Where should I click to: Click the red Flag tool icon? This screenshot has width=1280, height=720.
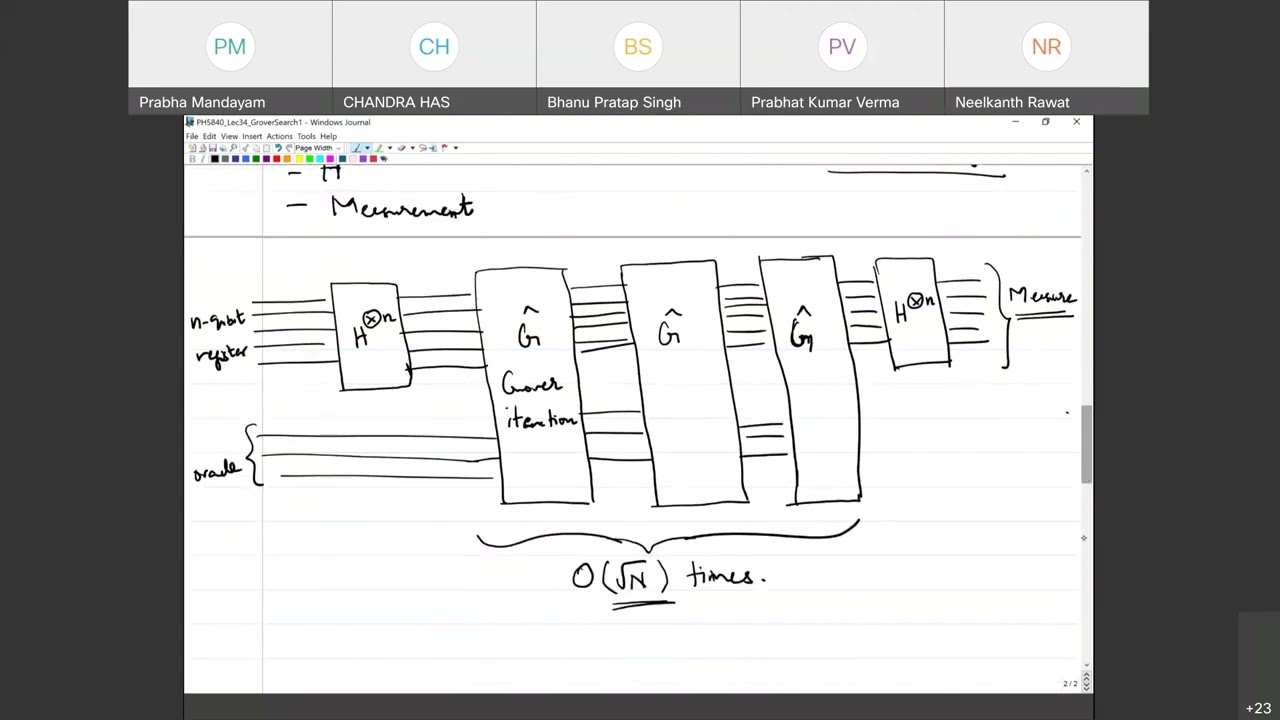444,148
